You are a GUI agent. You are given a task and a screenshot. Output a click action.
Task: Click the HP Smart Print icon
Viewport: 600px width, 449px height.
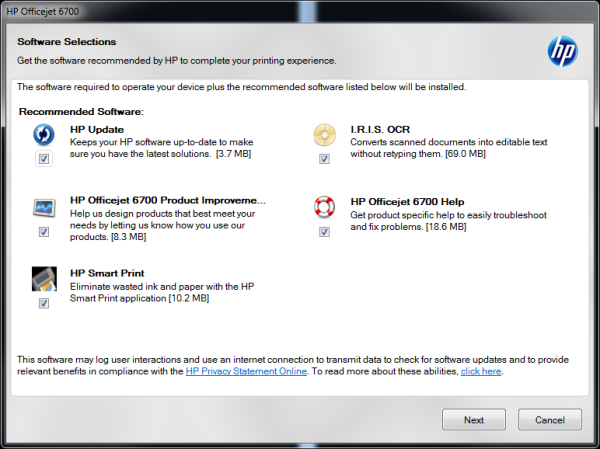pyautogui.click(x=44, y=279)
